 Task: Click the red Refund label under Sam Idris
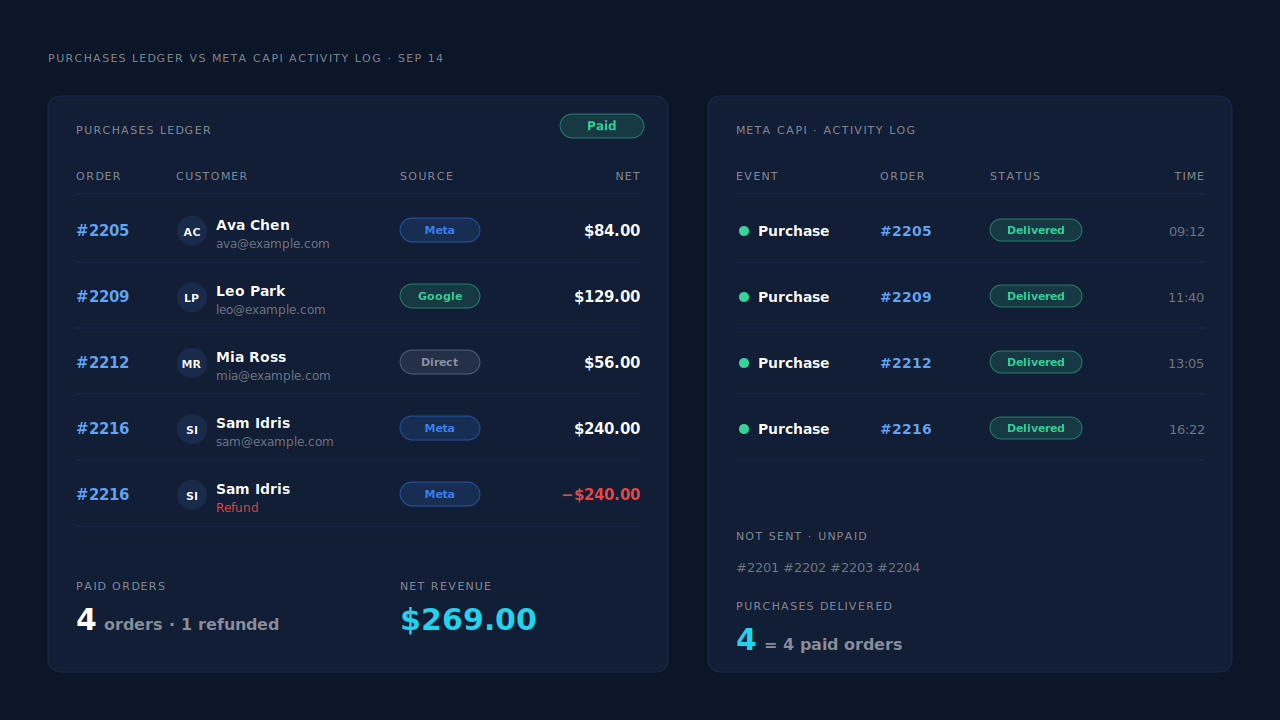237,508
